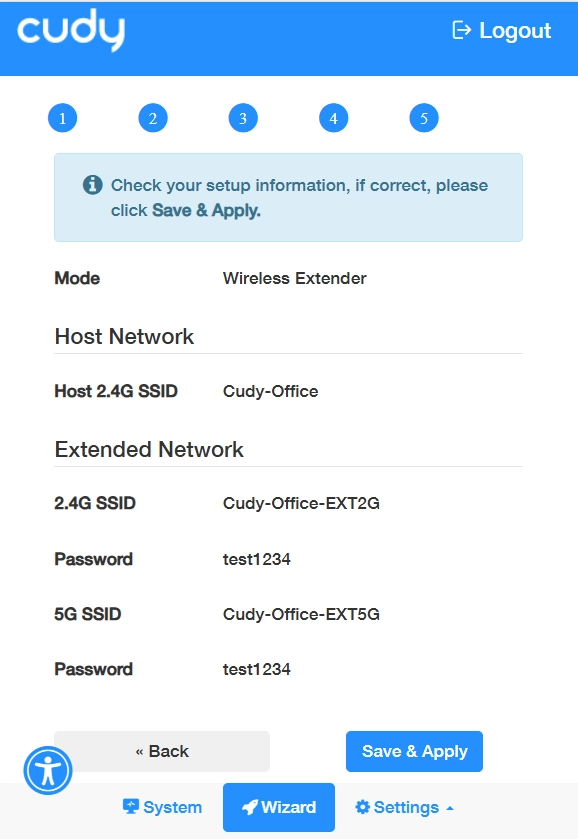Open the accessibility widget icon
The height and width of the screenshot is (839, 578).
coord(48,771)
